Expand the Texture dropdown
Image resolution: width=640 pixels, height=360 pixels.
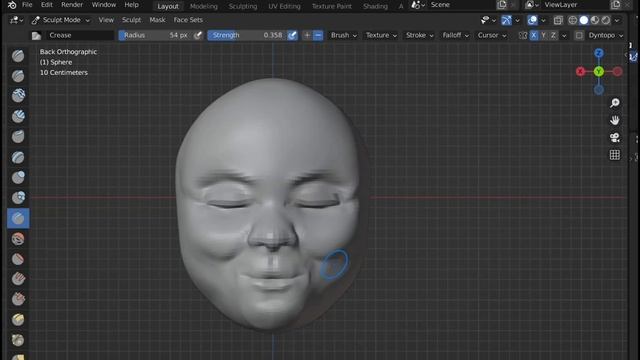click(x=381, y=36)
